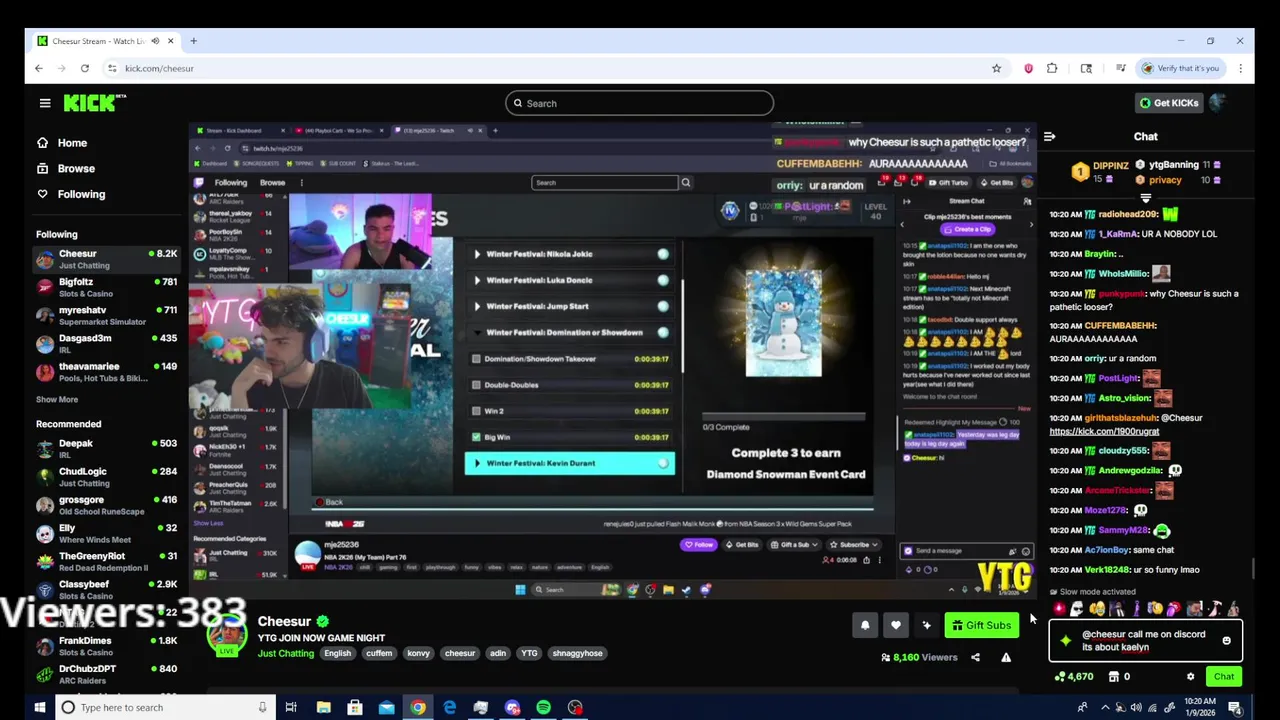Click the shnaggyhose tag
Screen dimensions: 1280x720
577,653
